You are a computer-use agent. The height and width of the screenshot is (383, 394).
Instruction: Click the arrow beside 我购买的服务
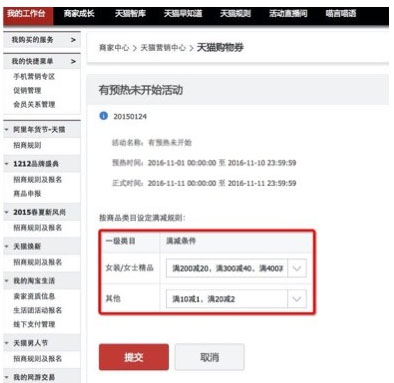[73, 40]
